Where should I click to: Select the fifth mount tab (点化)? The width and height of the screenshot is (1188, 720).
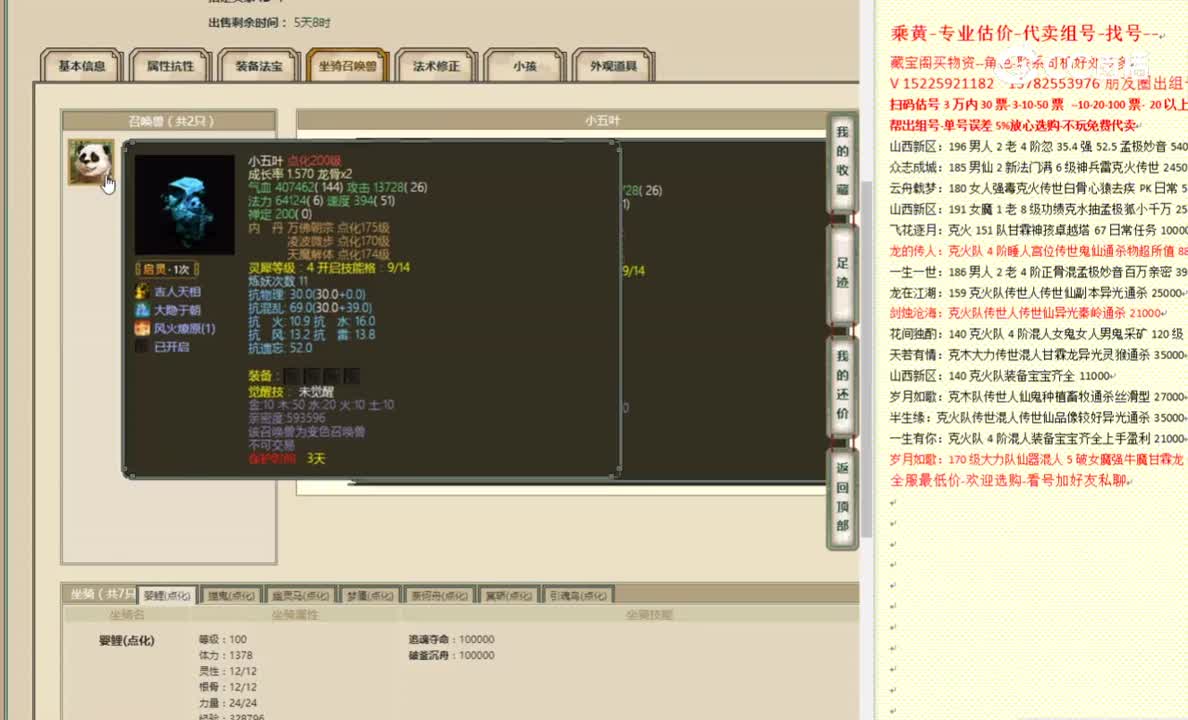point(439,596)
